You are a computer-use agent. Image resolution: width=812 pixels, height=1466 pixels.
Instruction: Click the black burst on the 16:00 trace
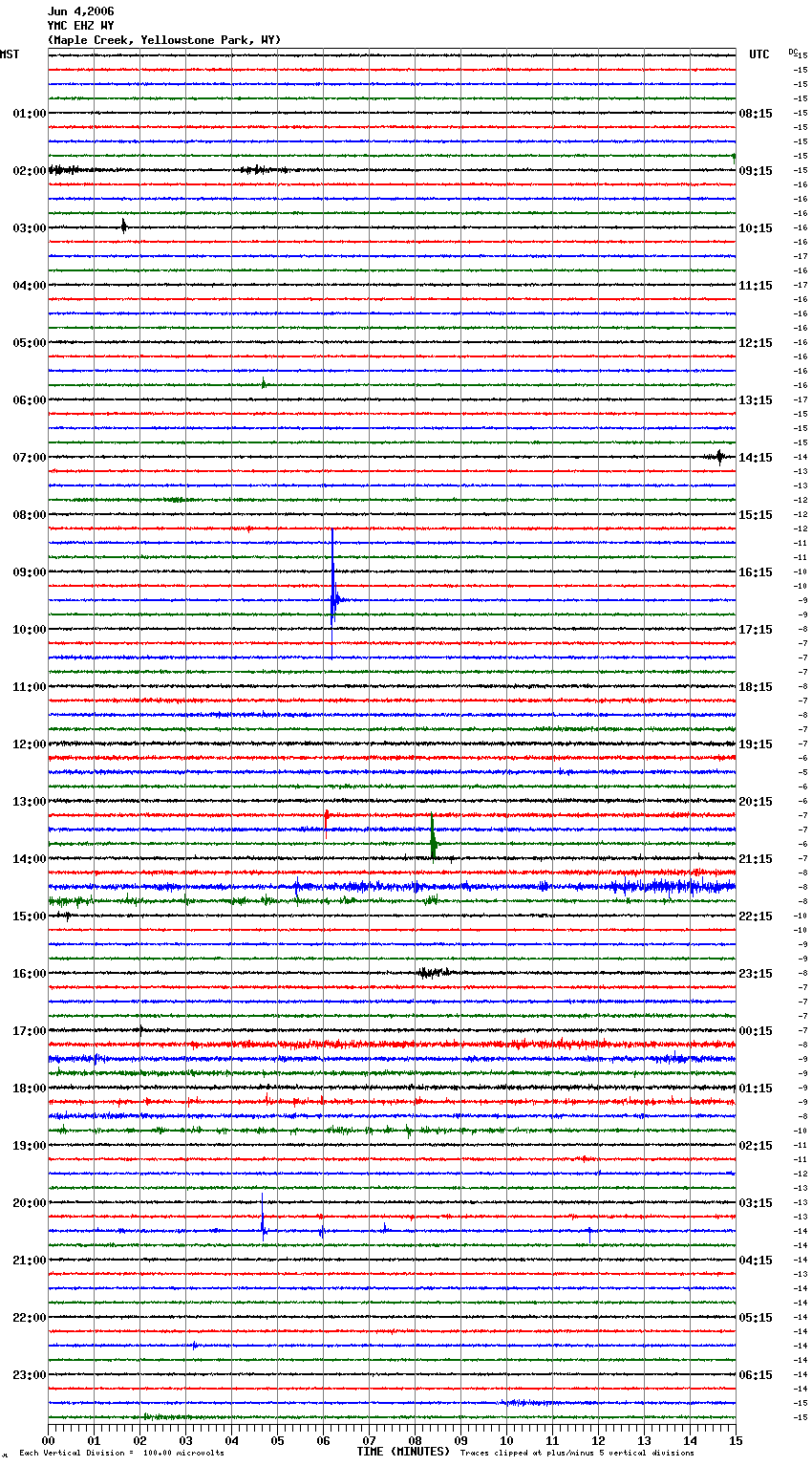[x=433, y=973]
